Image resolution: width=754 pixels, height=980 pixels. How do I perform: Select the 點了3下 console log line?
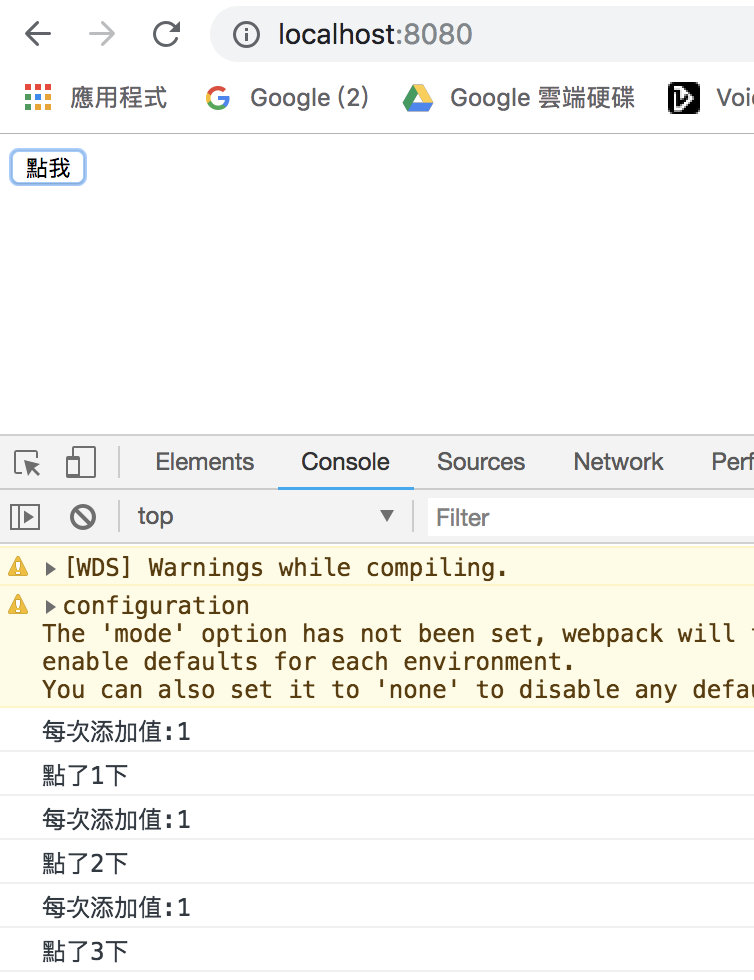coord(377,950)
